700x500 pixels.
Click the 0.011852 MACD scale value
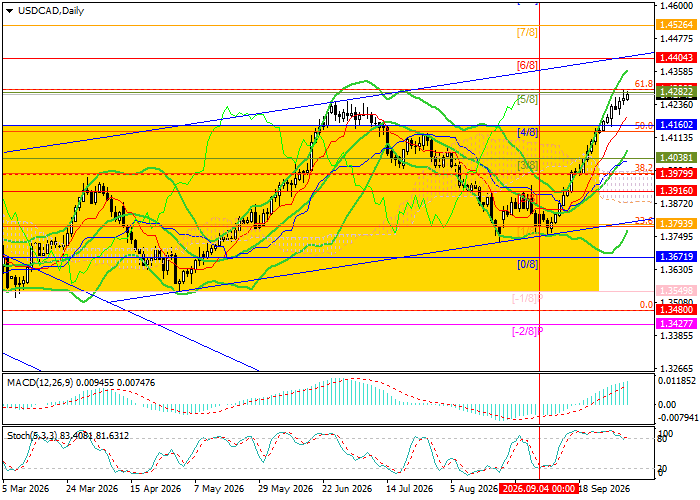tap(677, 381)
